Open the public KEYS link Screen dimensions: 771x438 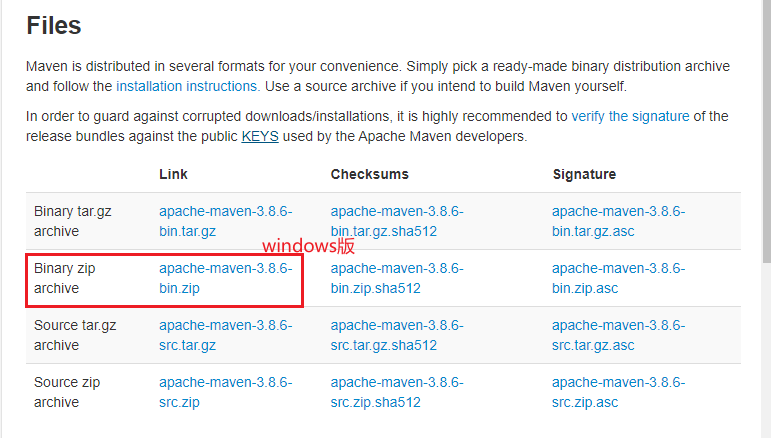[260, 135]
